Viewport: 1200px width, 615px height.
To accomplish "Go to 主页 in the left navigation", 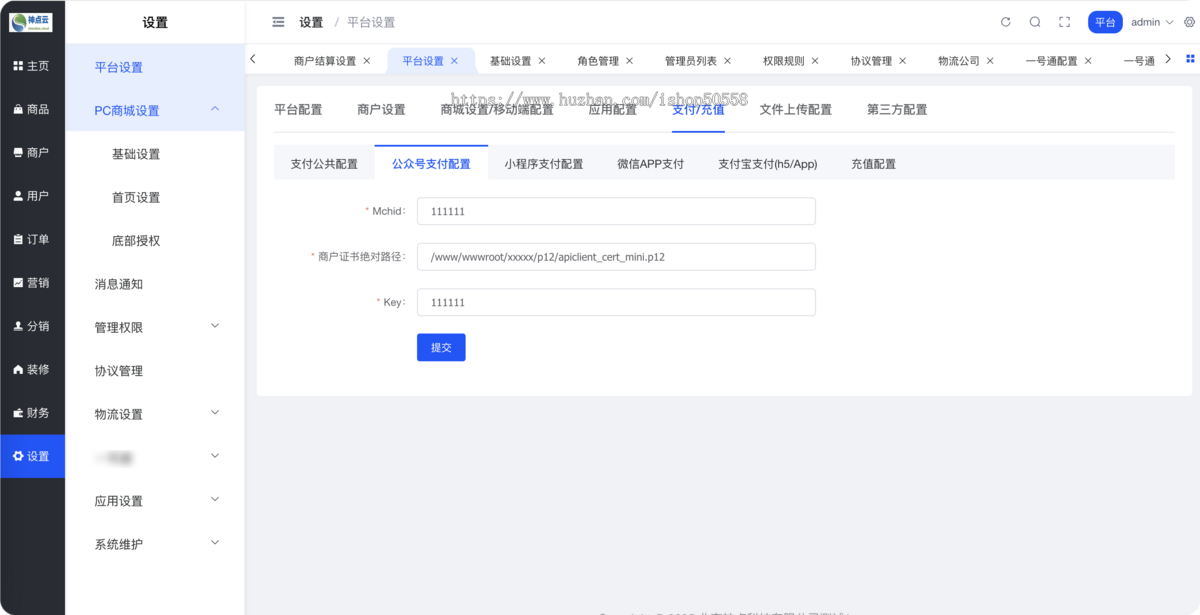I will [32, 66].
